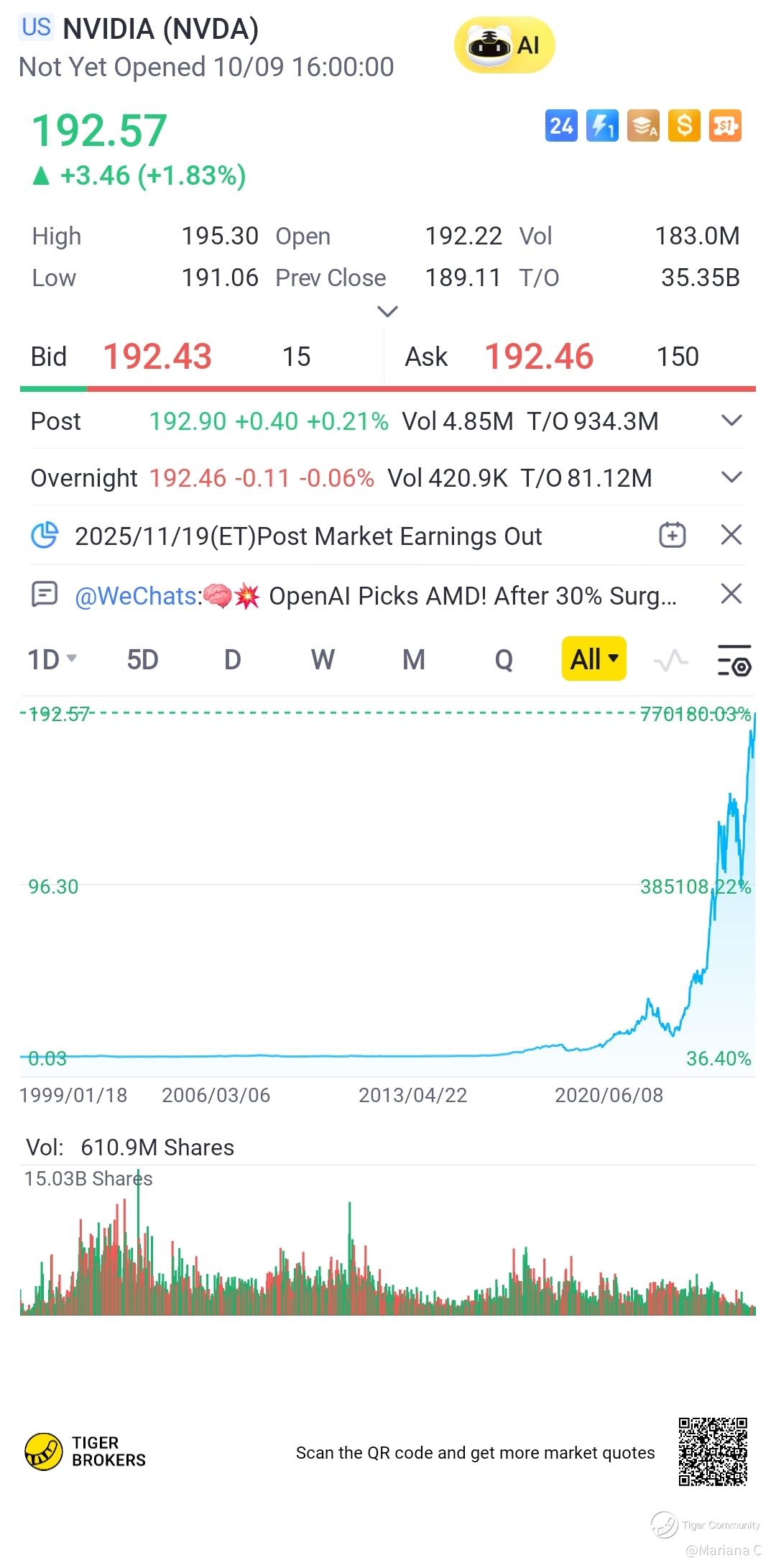Tap the blue 24-hour trading icon
776x1568 pixels.
(561, 127)
